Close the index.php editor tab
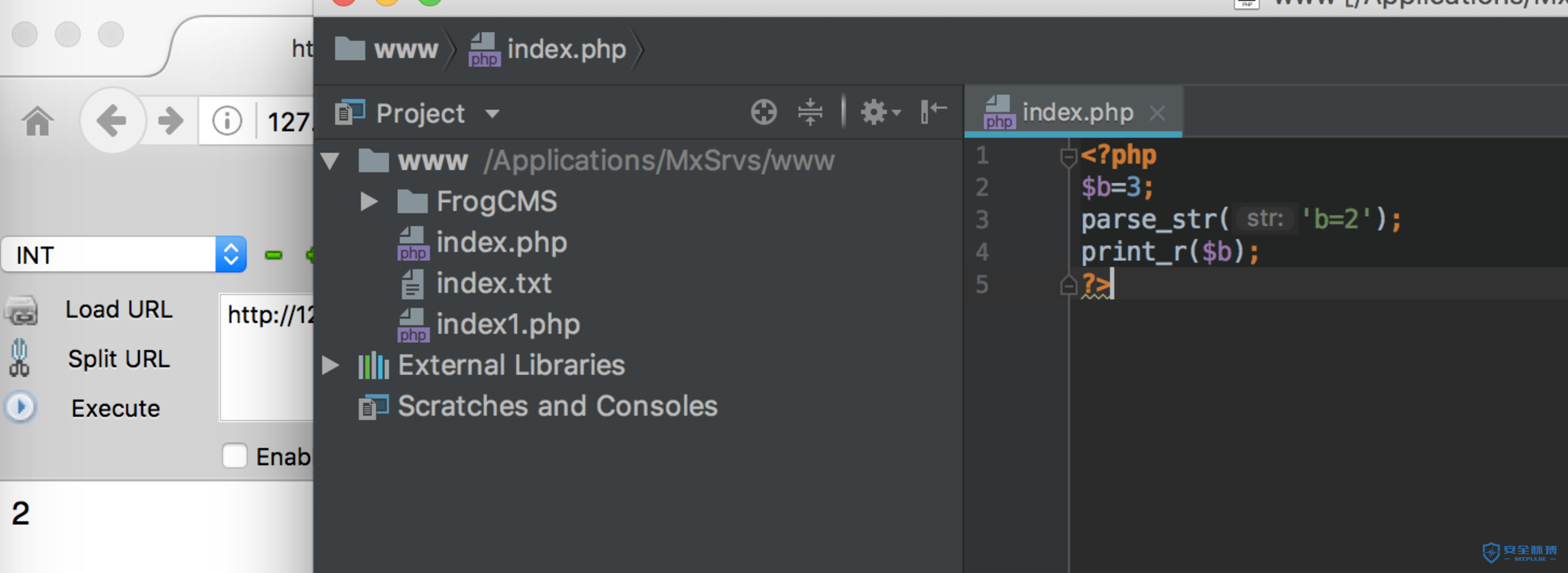 pos(1157,113)
